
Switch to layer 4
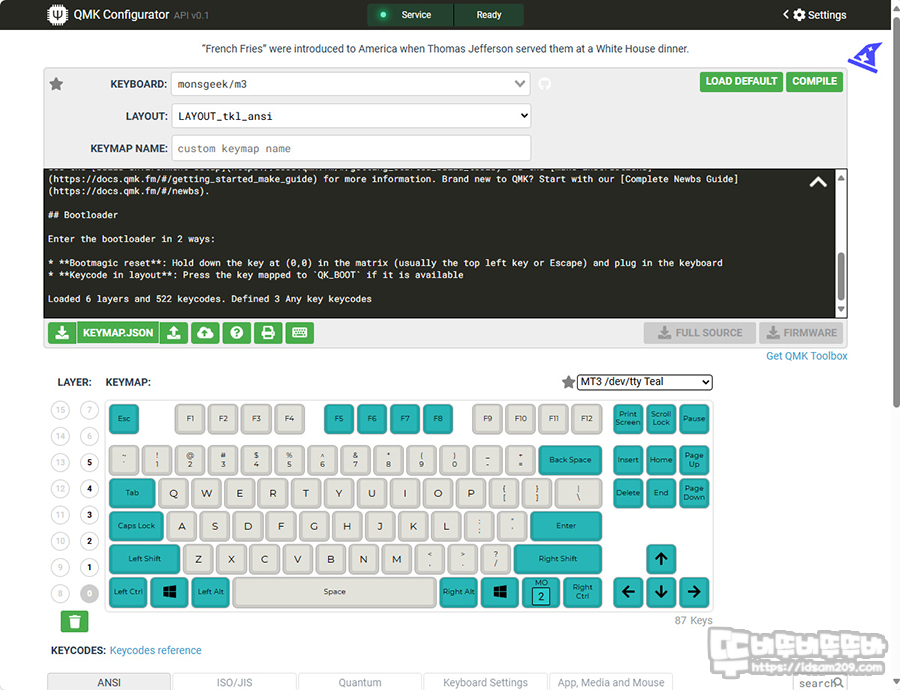click(89, 489)
